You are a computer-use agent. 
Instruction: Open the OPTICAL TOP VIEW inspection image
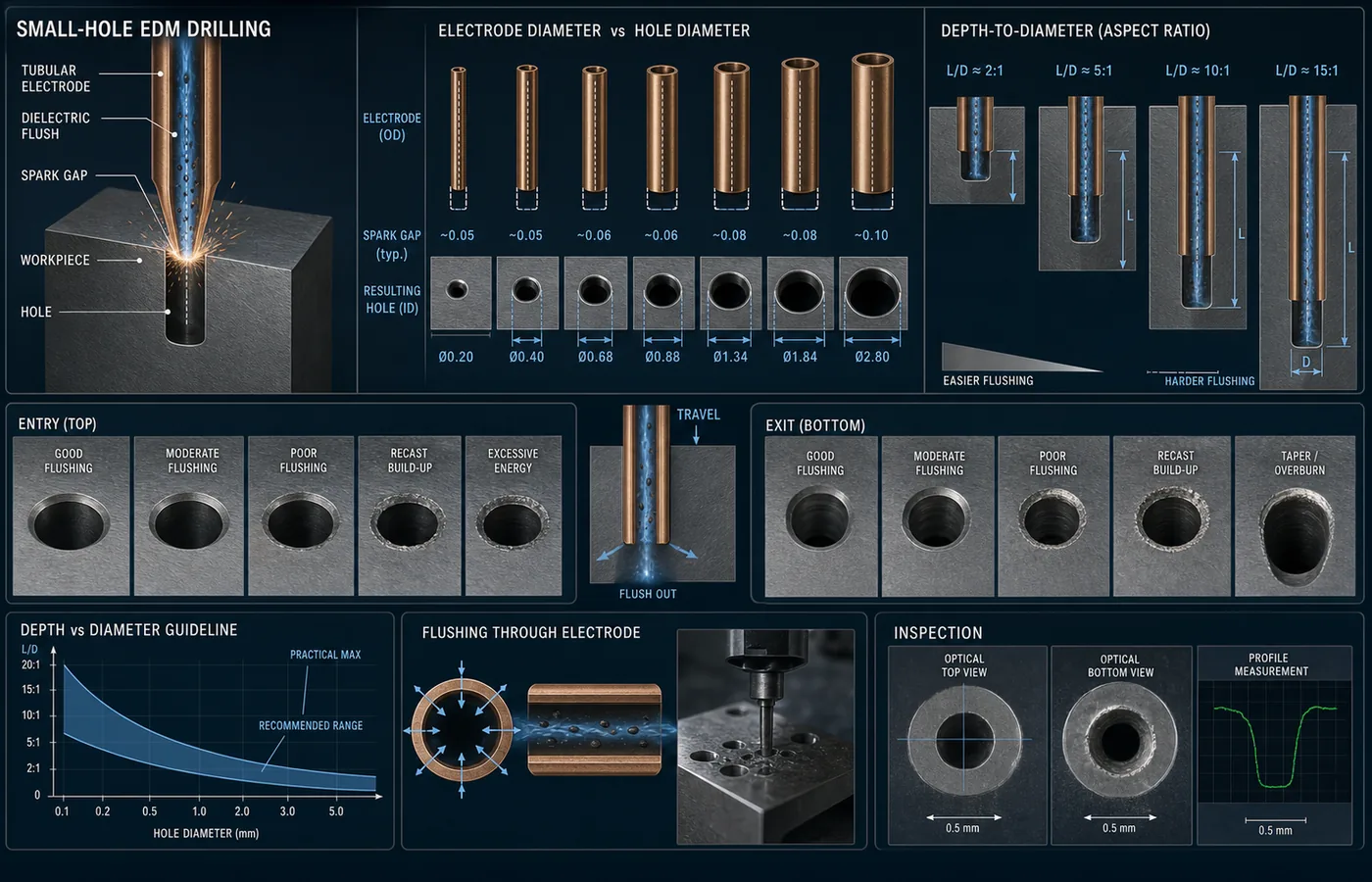point(965,746)
